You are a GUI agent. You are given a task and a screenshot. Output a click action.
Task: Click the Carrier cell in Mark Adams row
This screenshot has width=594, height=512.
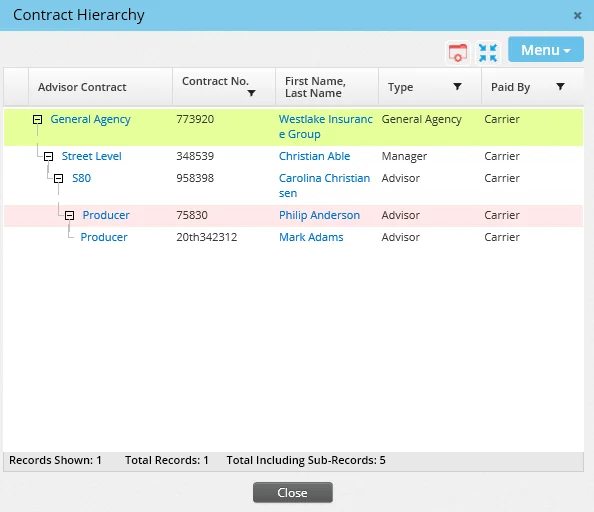tap(502, 237)
